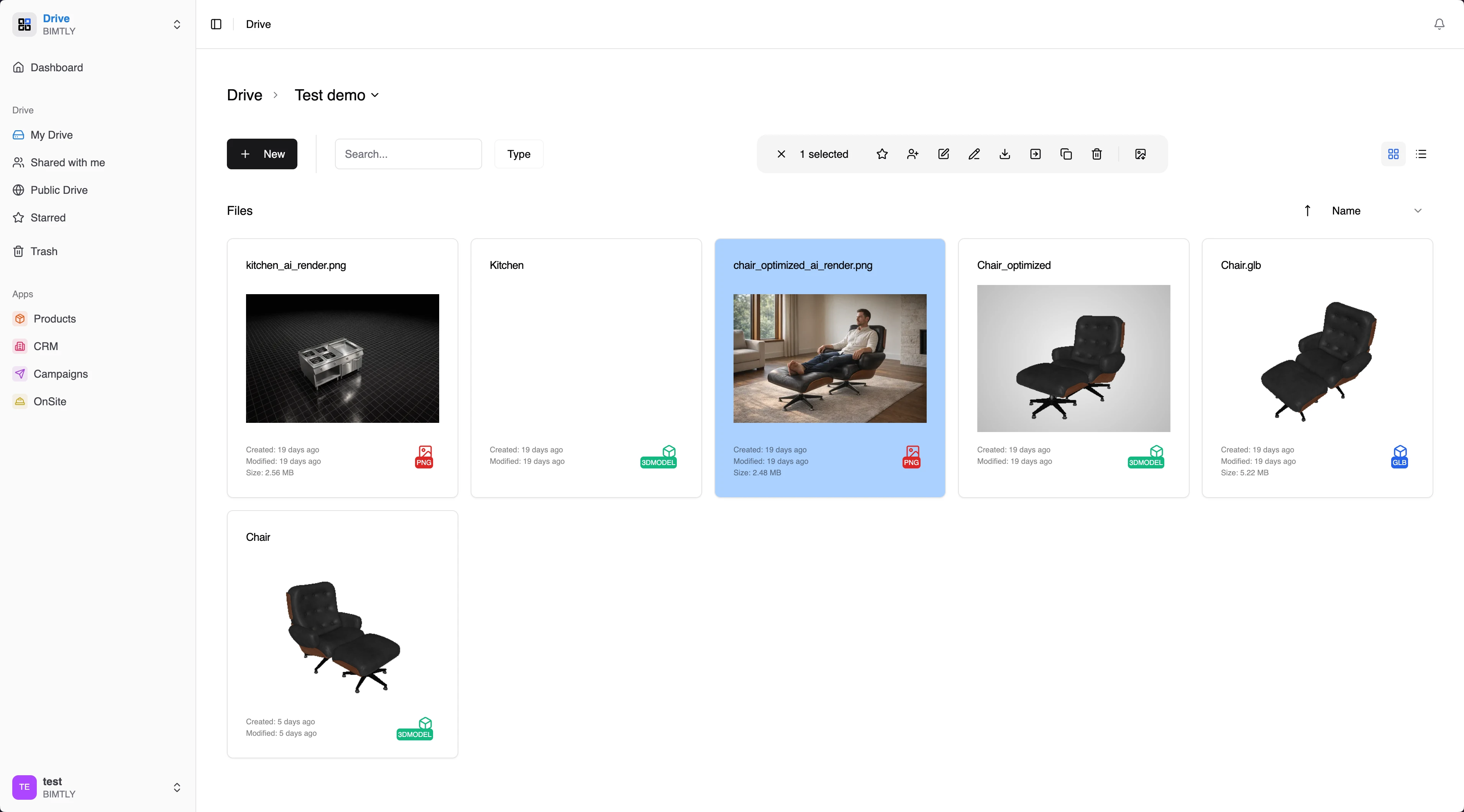
Task: Star the selected file
Action: click(x=882, y=154)
